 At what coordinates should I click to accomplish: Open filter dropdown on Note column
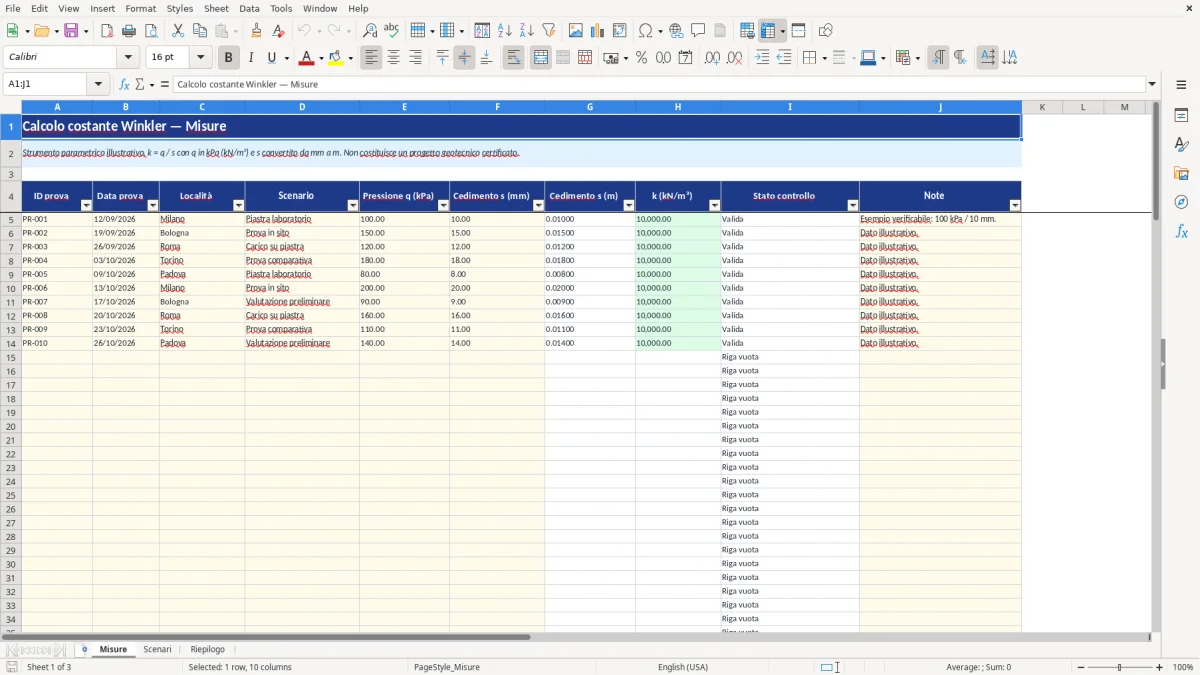(1015, 205)
